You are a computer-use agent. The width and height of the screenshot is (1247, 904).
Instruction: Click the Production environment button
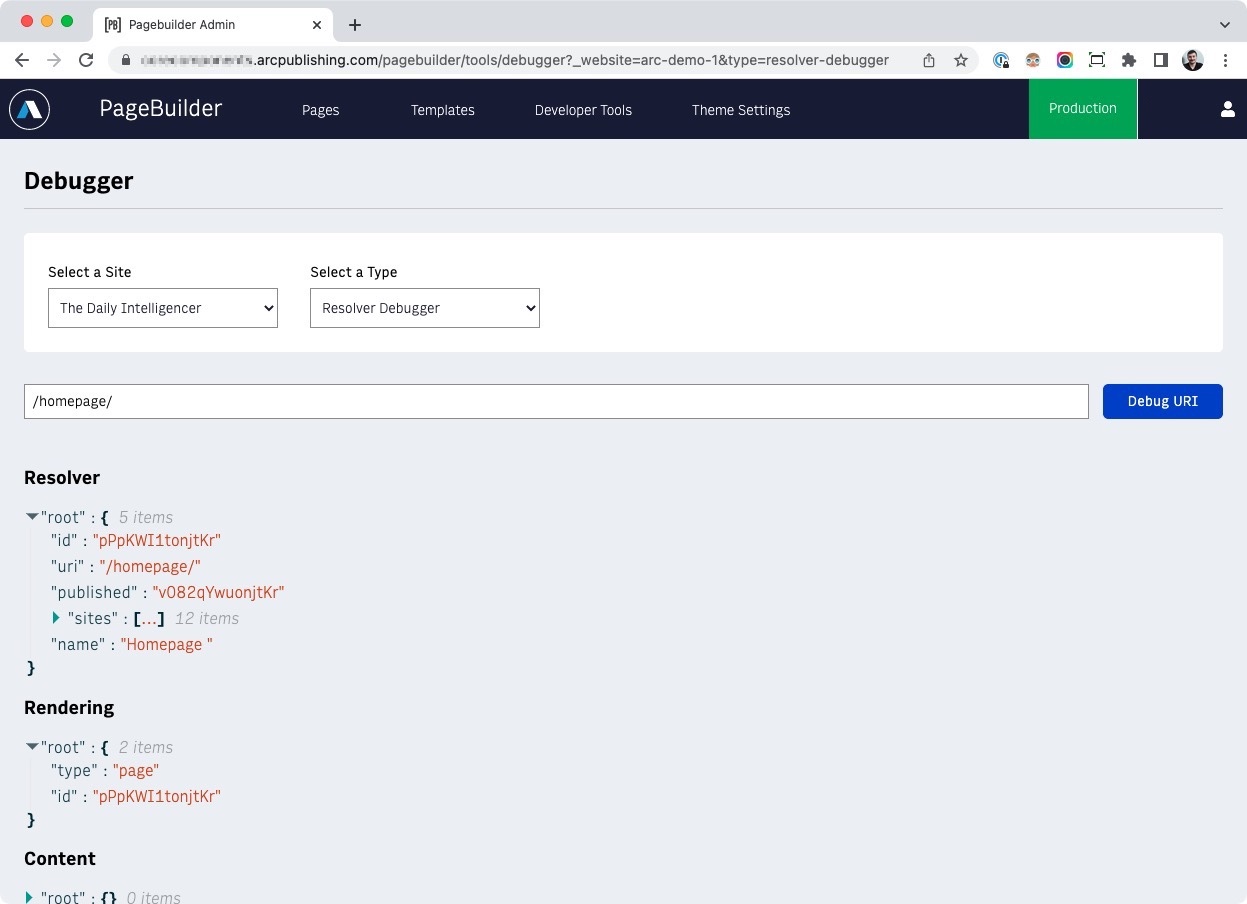click(1083, 108)
